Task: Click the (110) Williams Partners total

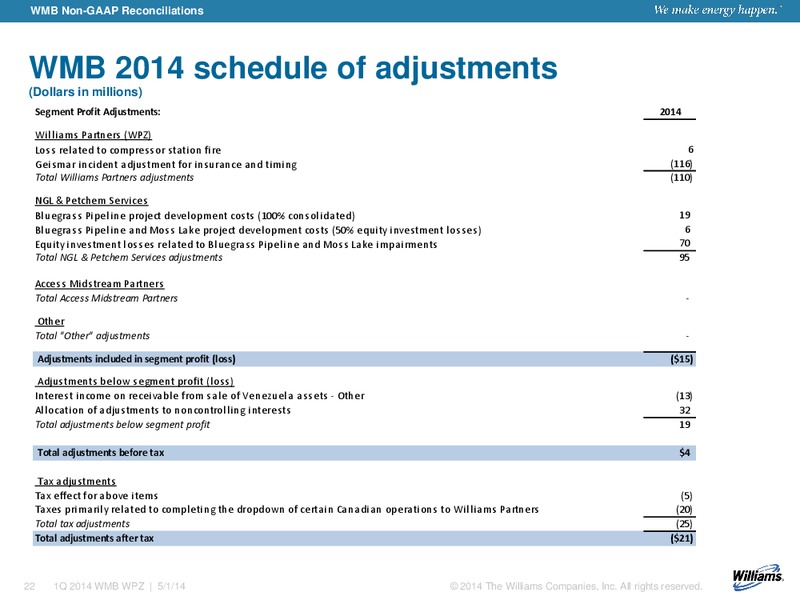Action: tap(681, 178)
